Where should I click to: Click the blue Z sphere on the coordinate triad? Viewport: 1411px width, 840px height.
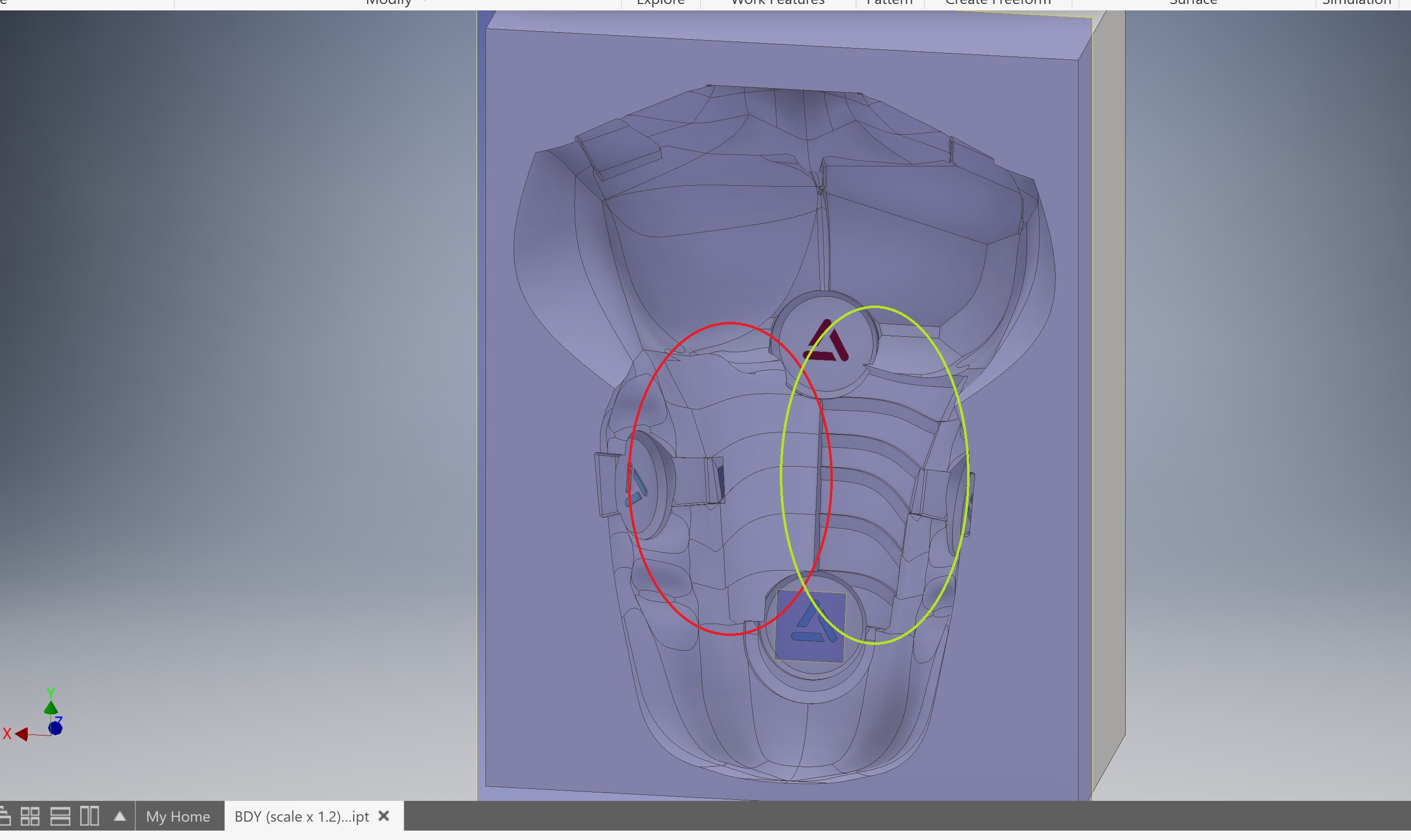55,728
